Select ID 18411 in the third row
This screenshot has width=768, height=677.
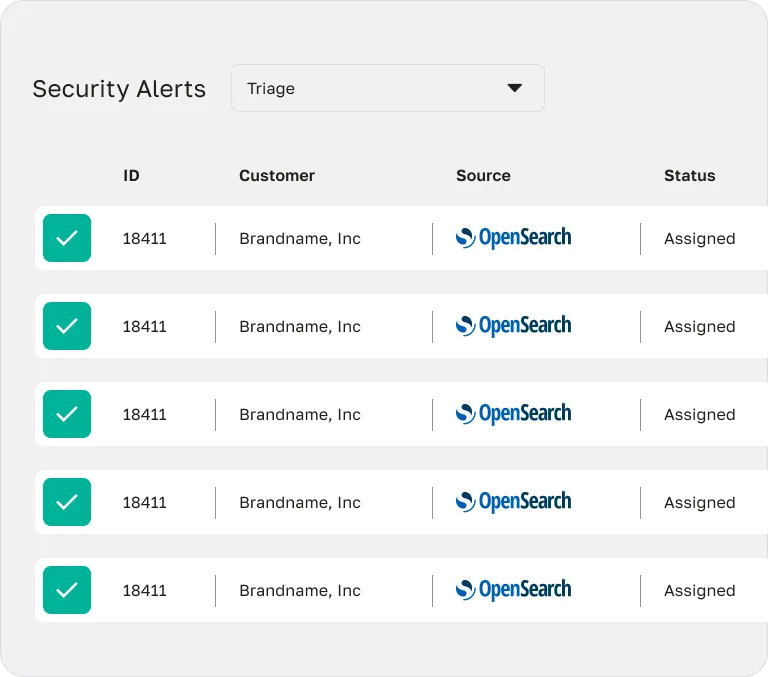(x=144, y=414)
